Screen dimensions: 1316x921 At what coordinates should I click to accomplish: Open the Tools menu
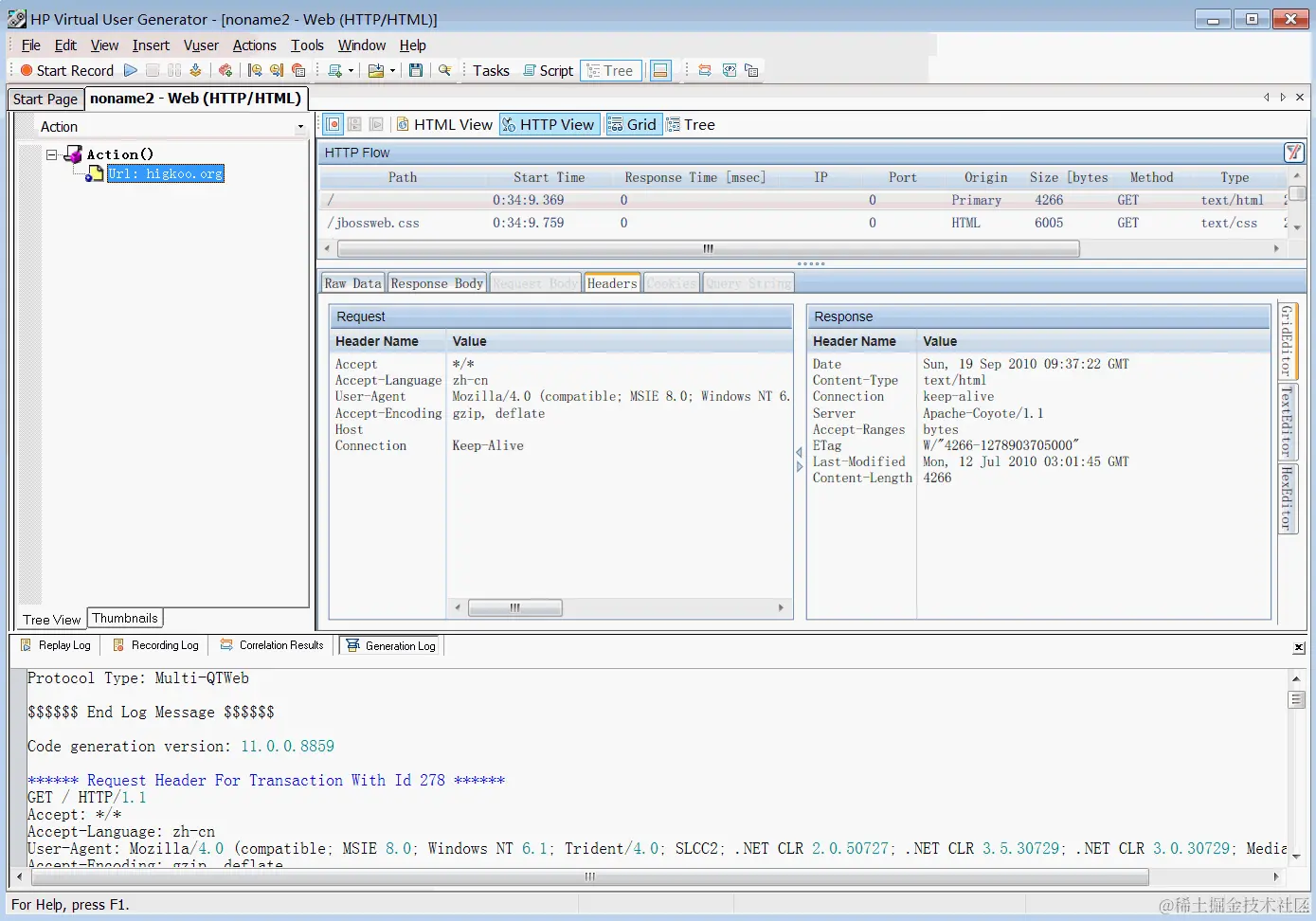click(x=307, y=45)
